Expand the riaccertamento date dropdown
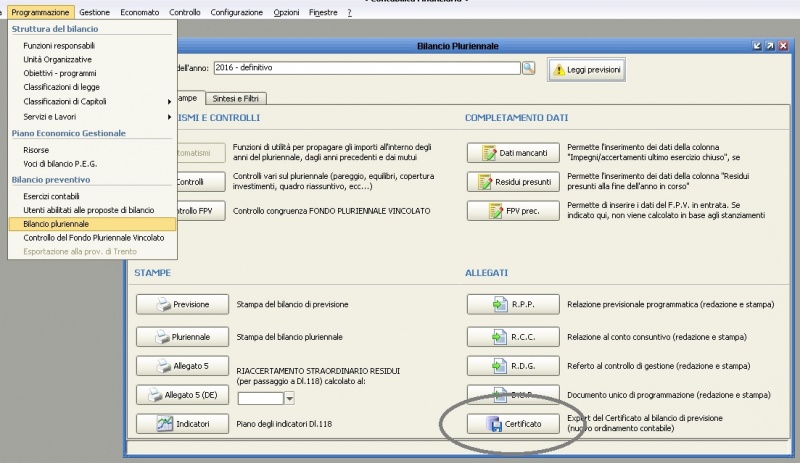The height and width of the screenshot is (463, 800). click(x=290, y=398)
